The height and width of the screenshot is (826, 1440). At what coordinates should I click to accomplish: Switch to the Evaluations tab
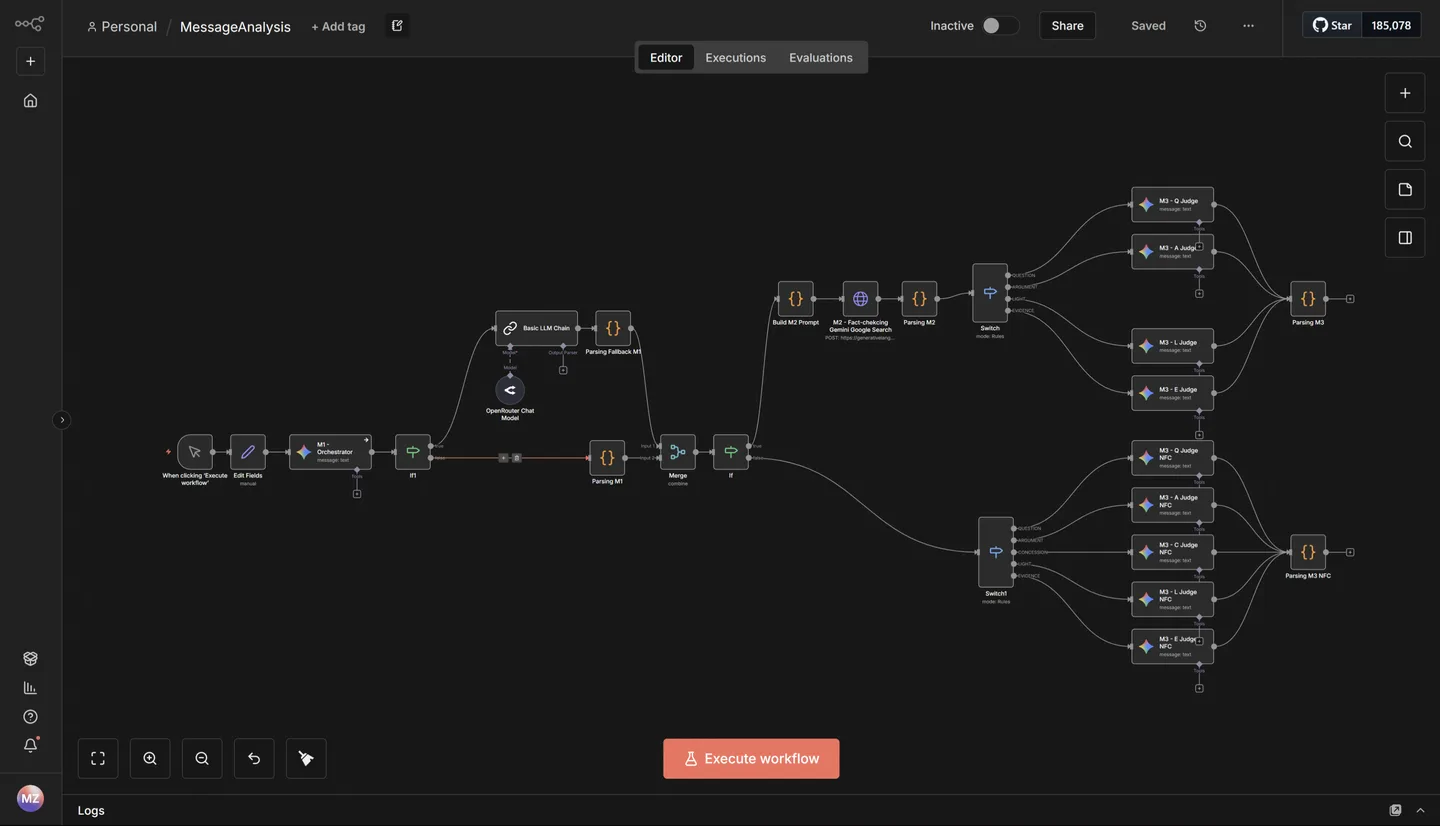tap(821, 57)
